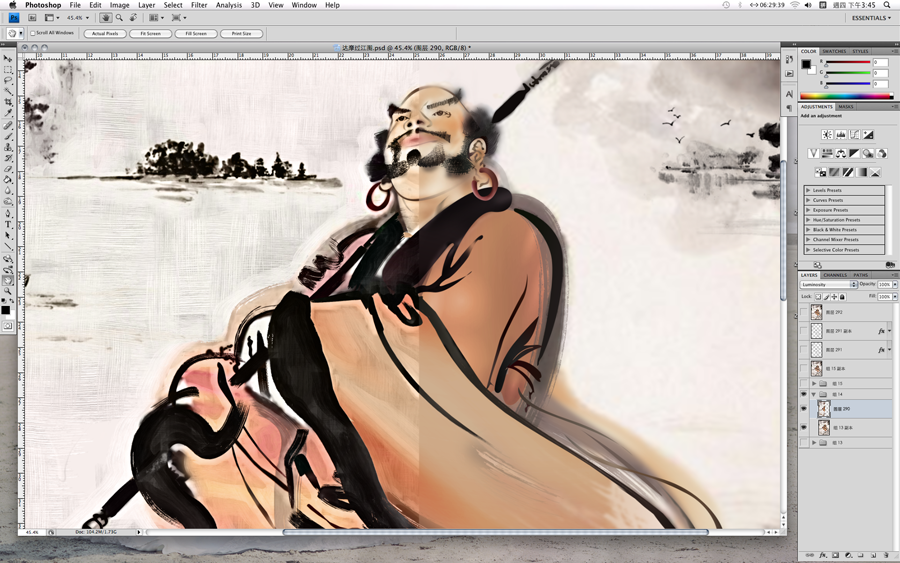Select the Lasso tool
Viewport: 900px width, 563px height.
pos(7,81)
